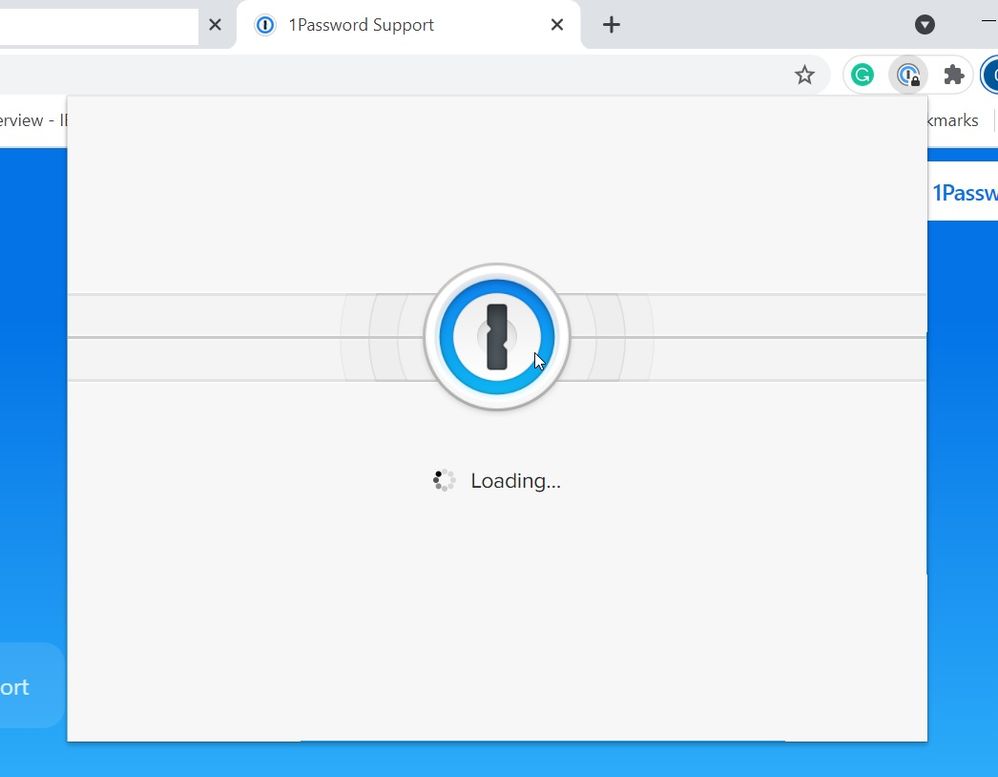The width and height of the screenshot is (998, 777).
Task: Click the 1Password keyhole logo in popup
Action: pos(497,337)
